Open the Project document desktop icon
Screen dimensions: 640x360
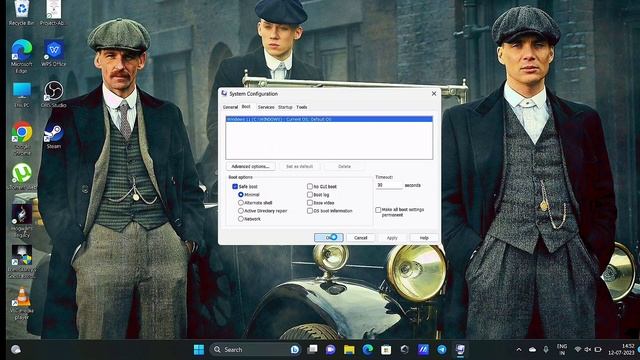(x=53, y=12)
